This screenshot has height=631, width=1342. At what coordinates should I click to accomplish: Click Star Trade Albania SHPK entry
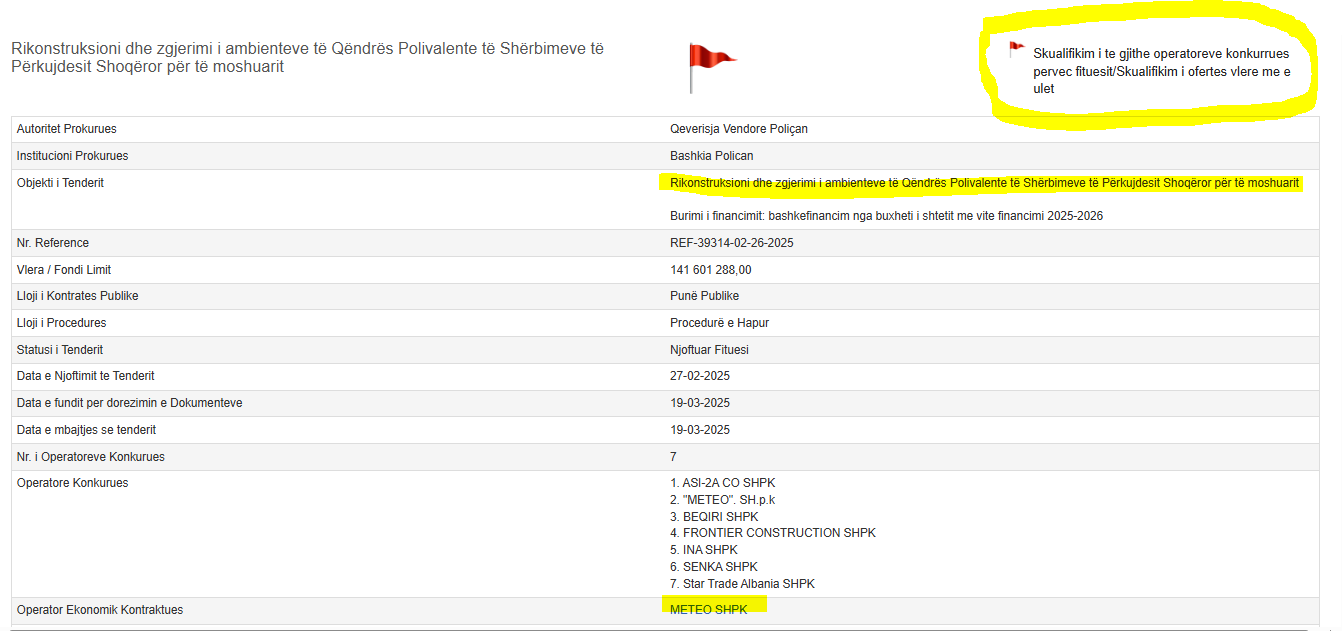pyautogui.click(x=742, y=584)
